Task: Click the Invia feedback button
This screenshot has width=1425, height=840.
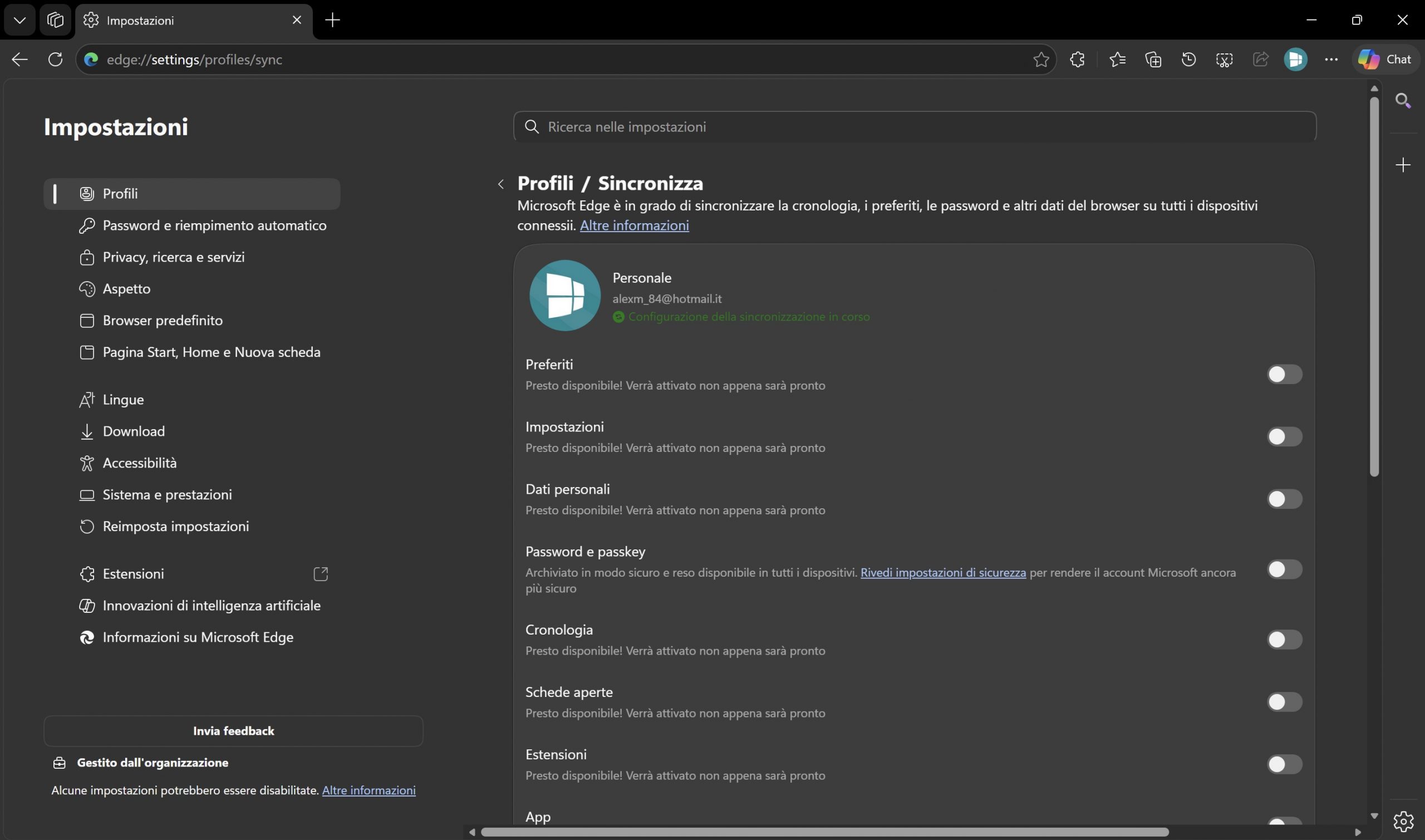Action: [x=233, y=731]
